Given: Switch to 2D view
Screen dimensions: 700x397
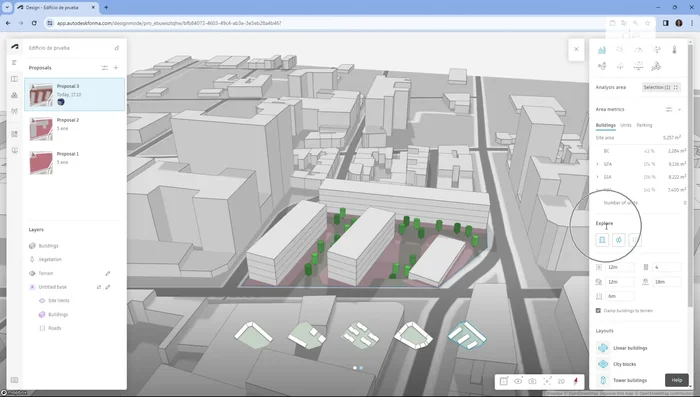Looking at the screenshot, I should click(x=561, y=381).
